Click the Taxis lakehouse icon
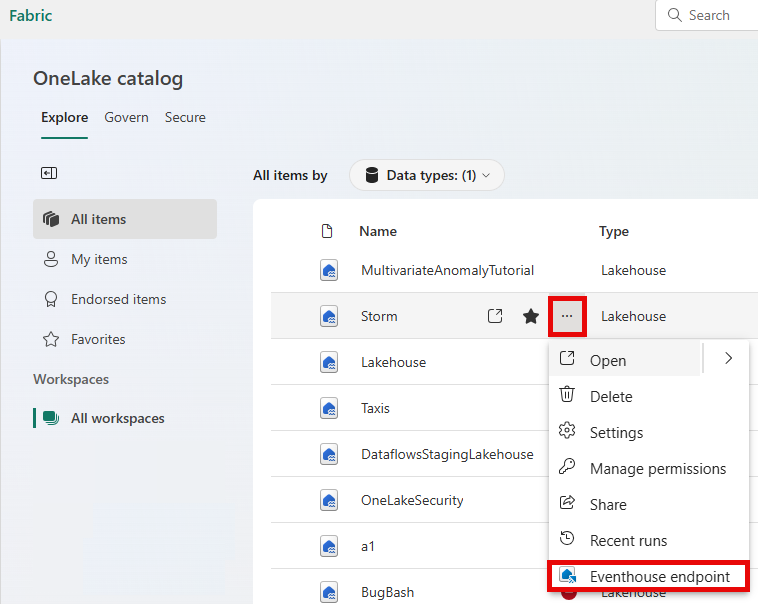 pos(328,408)
